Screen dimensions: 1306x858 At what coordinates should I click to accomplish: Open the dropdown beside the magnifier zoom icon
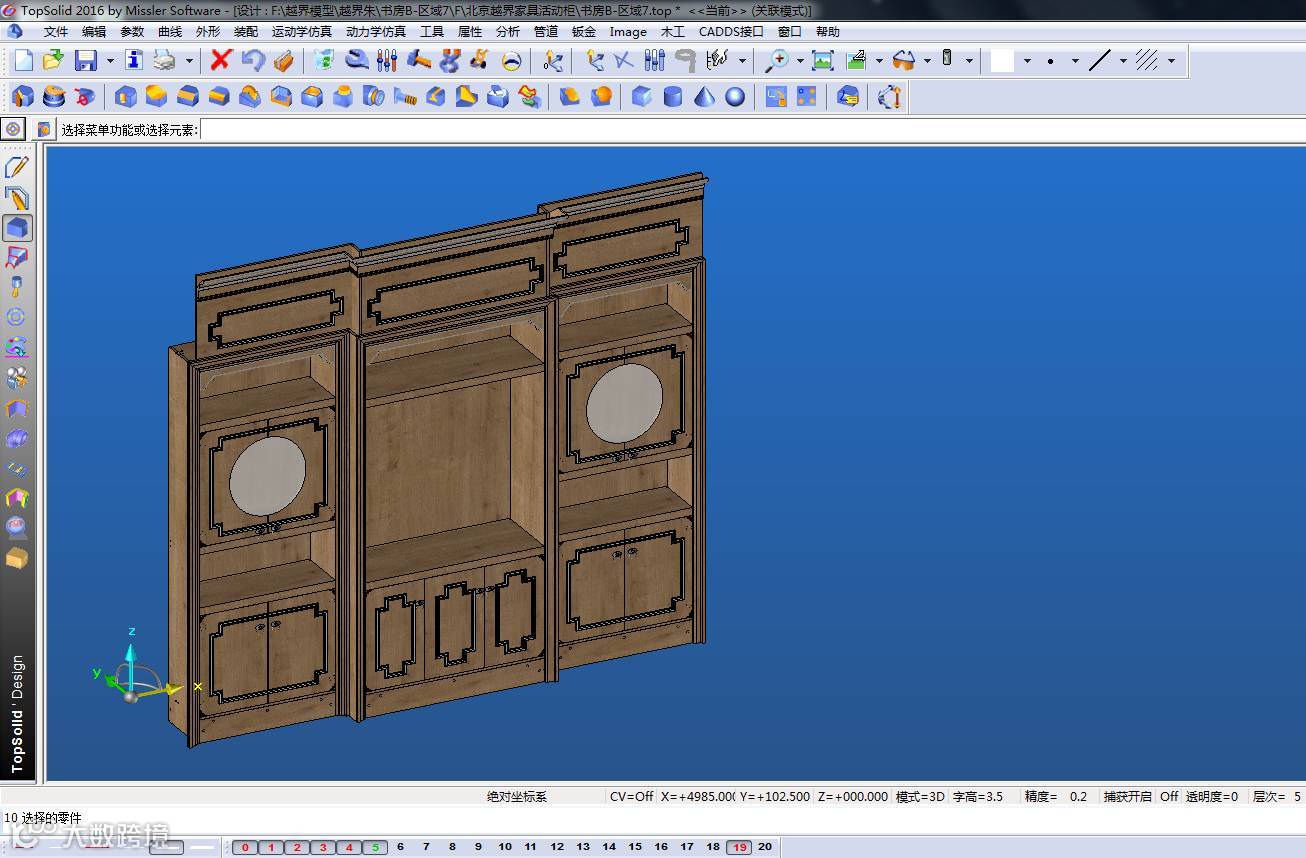(800, 61)
